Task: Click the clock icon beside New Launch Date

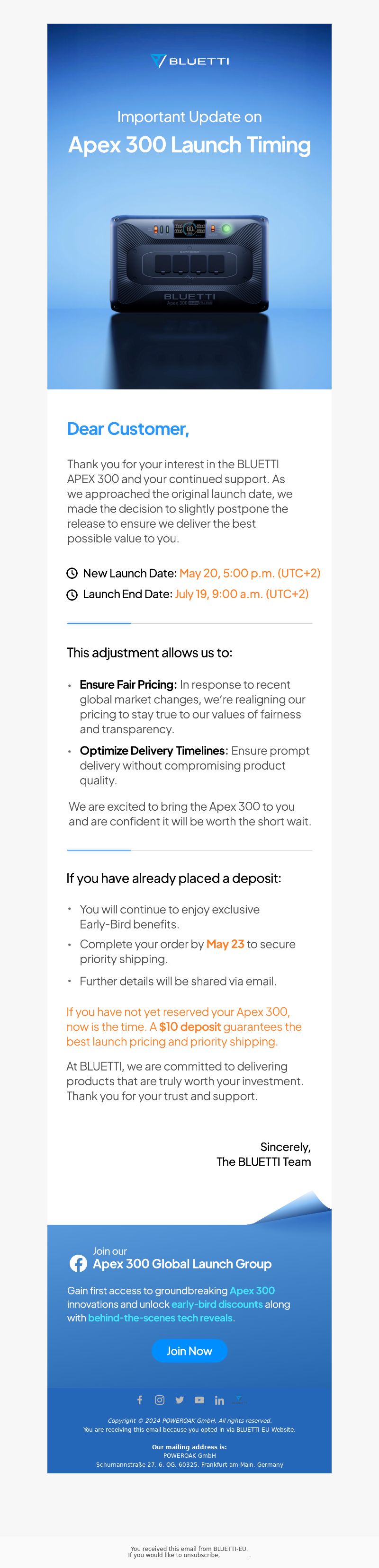Action: click(x=72, y=573)
